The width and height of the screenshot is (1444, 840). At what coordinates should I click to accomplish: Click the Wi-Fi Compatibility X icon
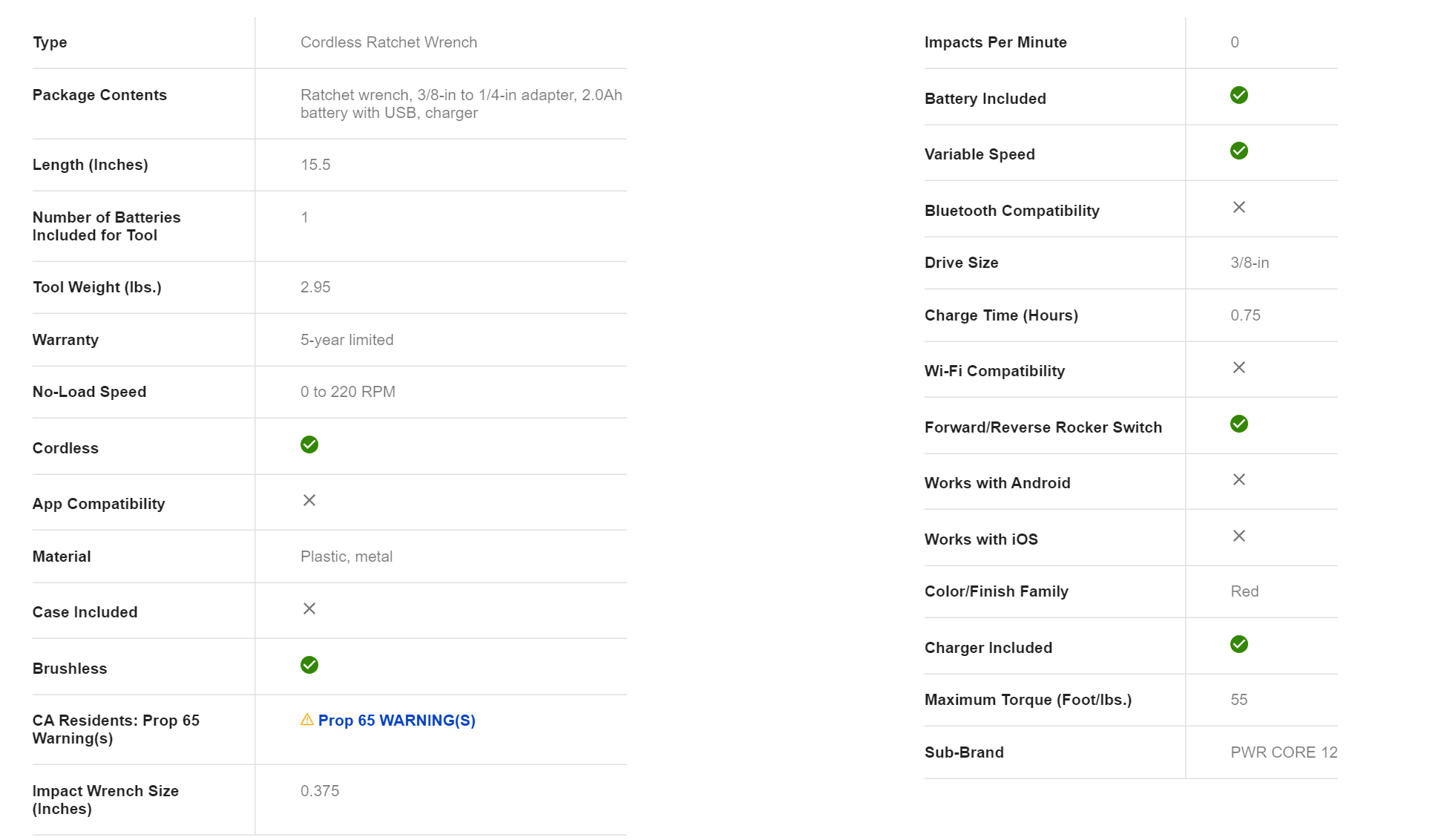1238,367
